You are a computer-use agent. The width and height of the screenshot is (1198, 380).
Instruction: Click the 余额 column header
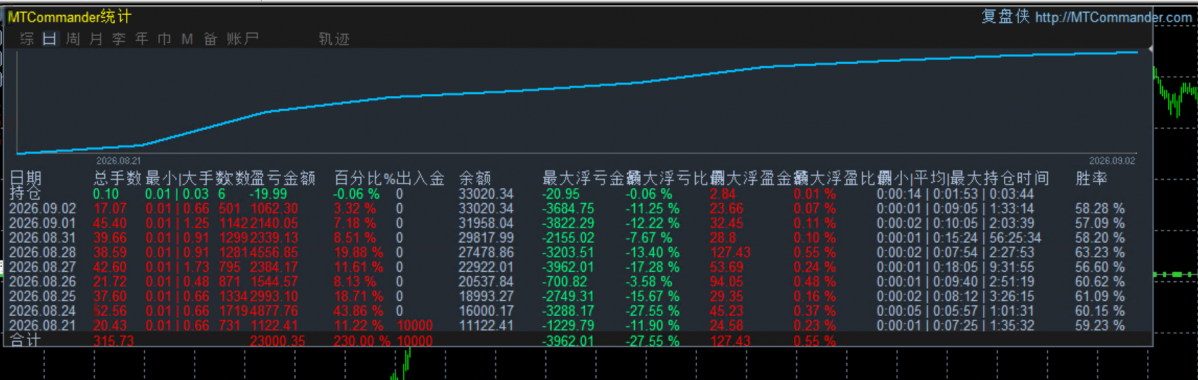(475, 179)
